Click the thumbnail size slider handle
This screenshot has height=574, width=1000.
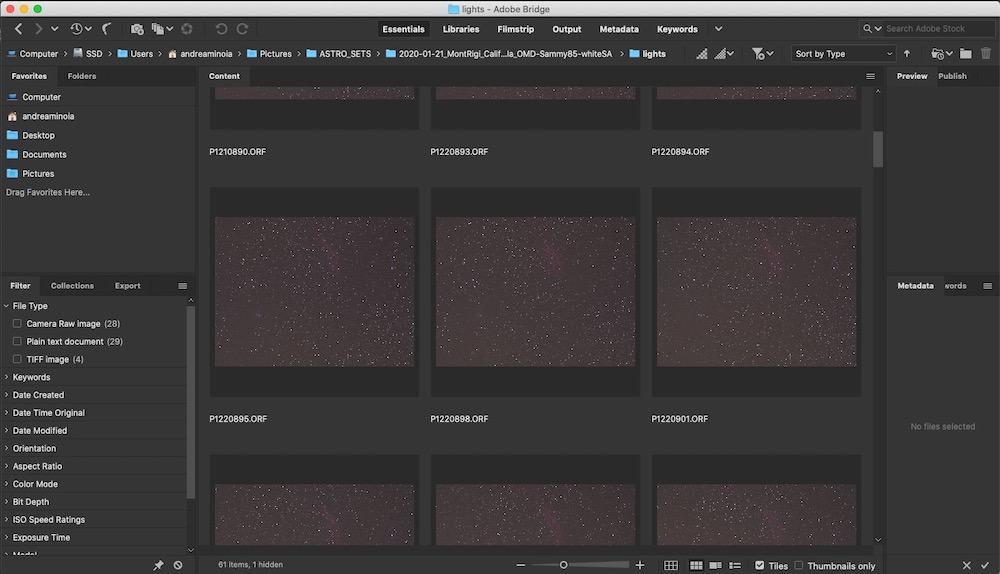point(563,565)
